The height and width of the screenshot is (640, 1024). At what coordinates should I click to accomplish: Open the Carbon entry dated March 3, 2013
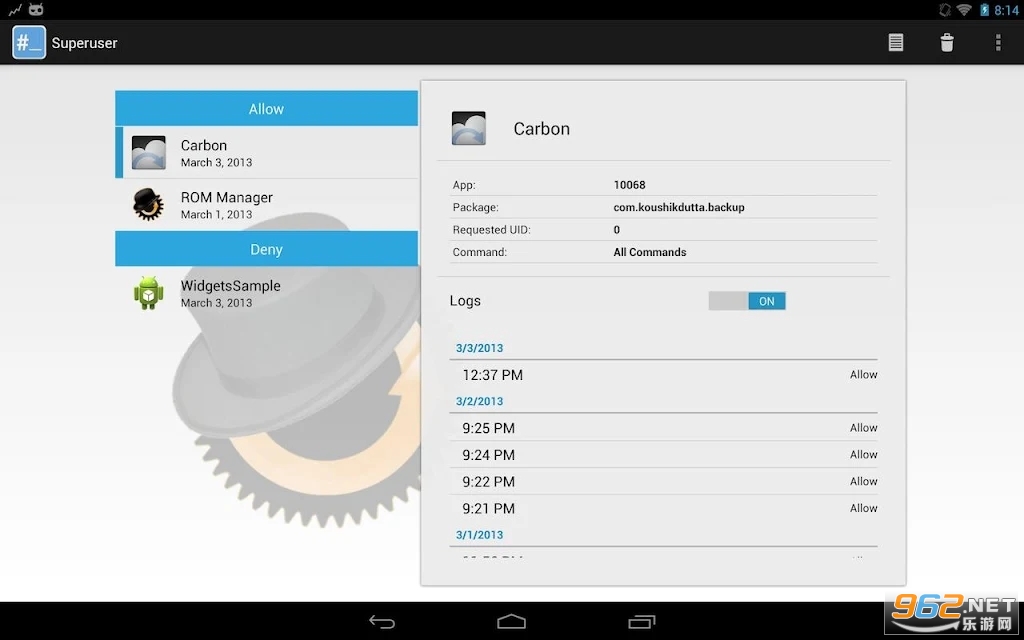coord(266,153)
